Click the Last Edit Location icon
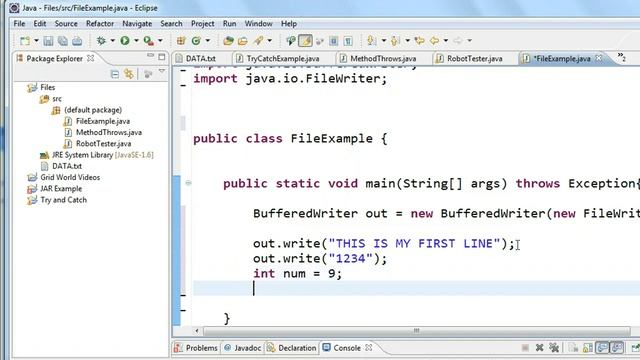This screenshot has width=640, height=360. 419,40
